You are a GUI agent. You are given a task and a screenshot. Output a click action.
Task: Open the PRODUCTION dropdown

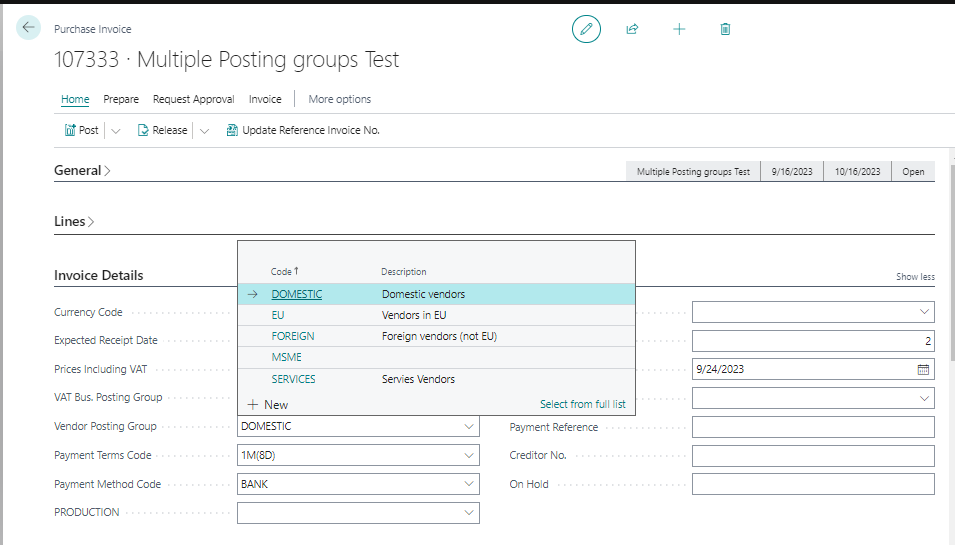coord(469,513)
